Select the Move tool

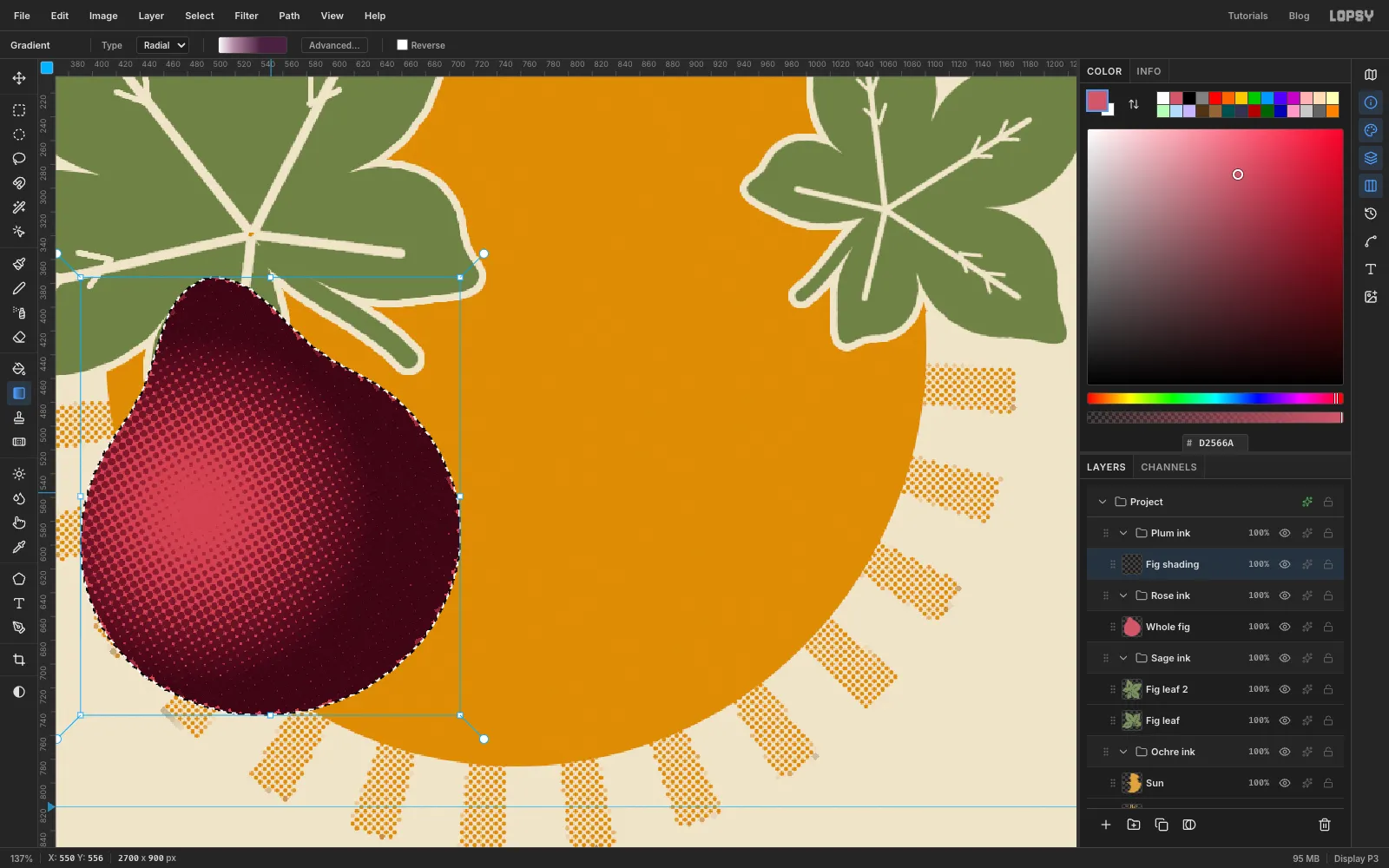click(19, 78)
